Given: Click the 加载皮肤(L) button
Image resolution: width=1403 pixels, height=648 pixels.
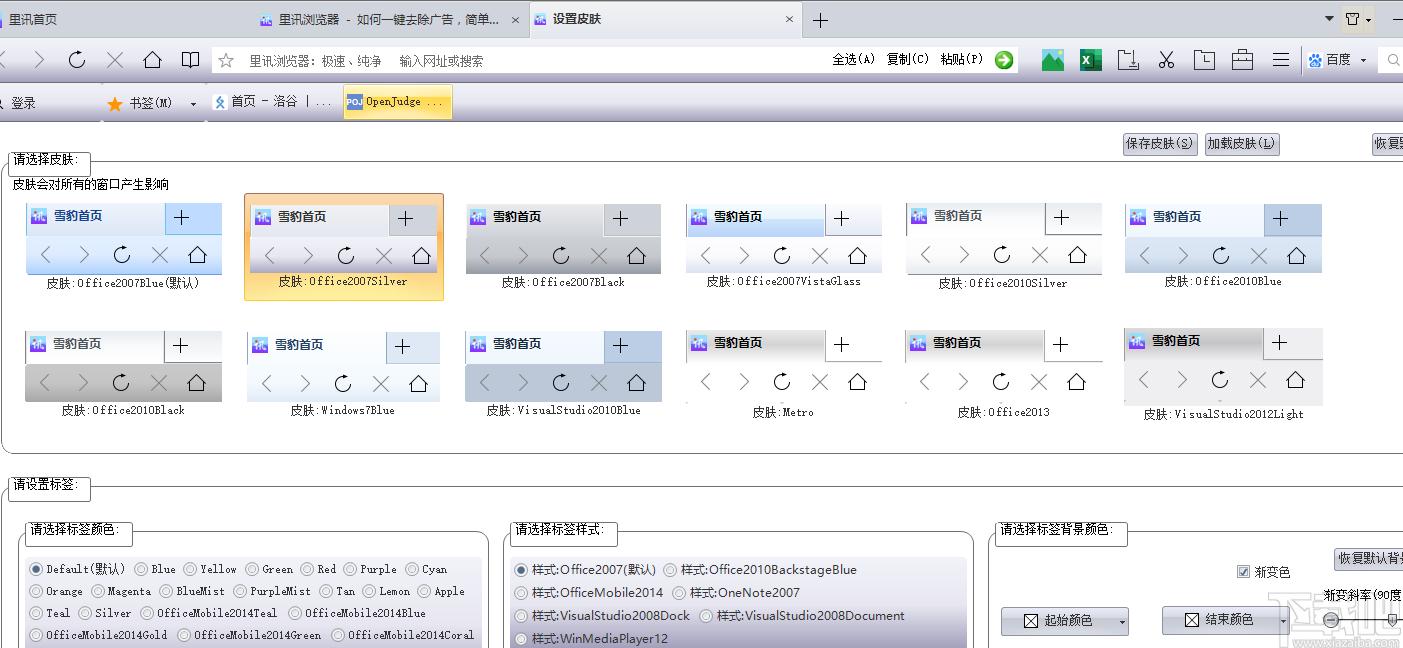Looking at the screenshot, I should [x=1242, y=144].
